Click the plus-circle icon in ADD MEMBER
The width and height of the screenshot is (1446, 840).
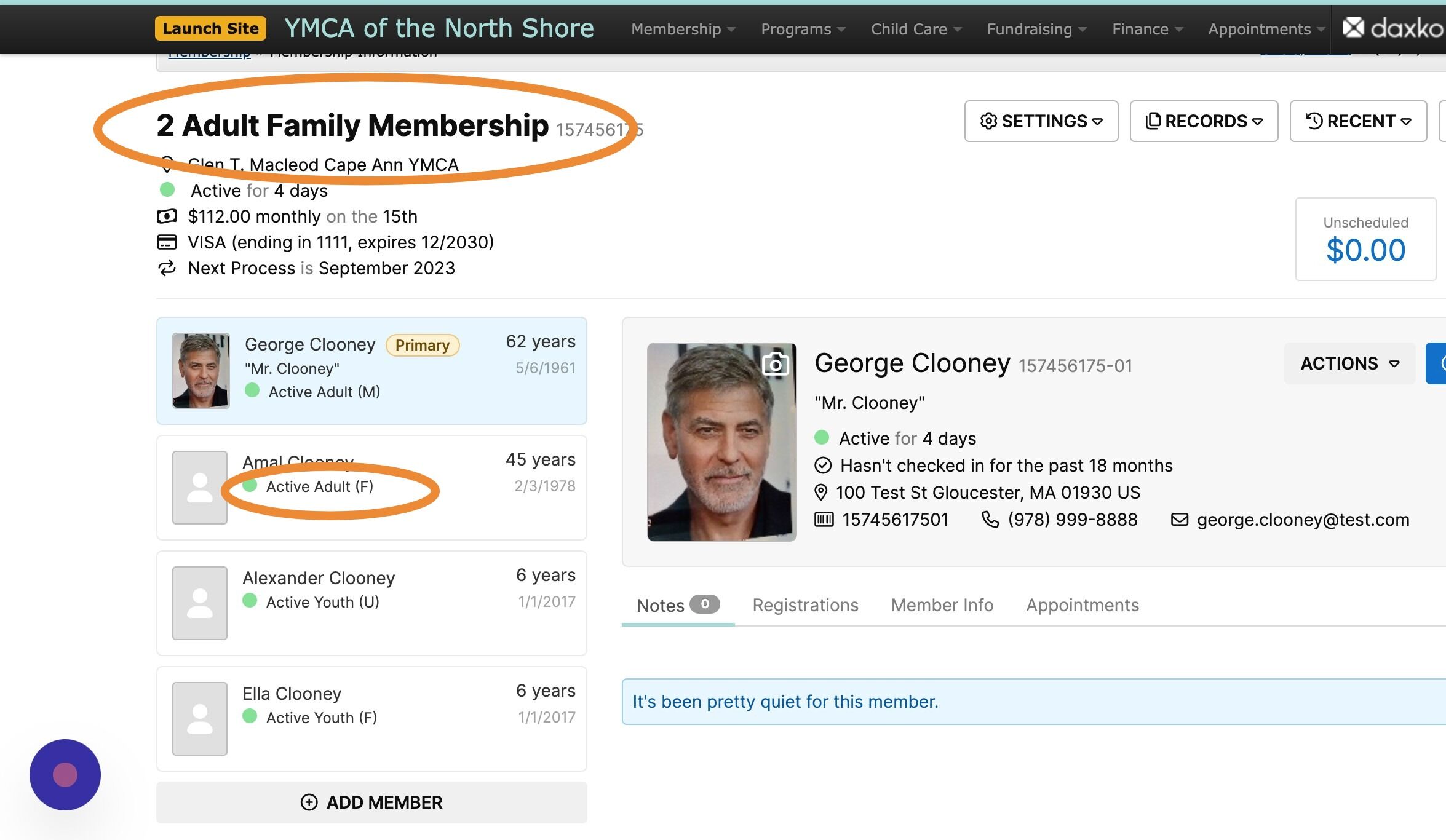pos(309,802)
